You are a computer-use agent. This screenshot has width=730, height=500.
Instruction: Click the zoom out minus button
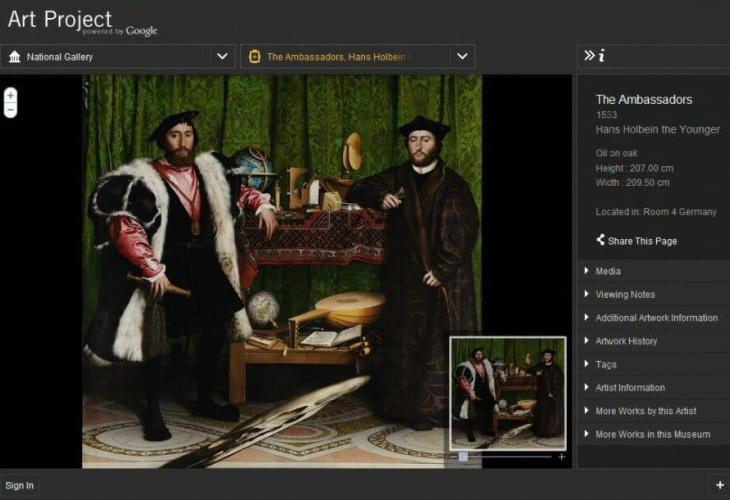pyautogui.click(x=10, y=110)
